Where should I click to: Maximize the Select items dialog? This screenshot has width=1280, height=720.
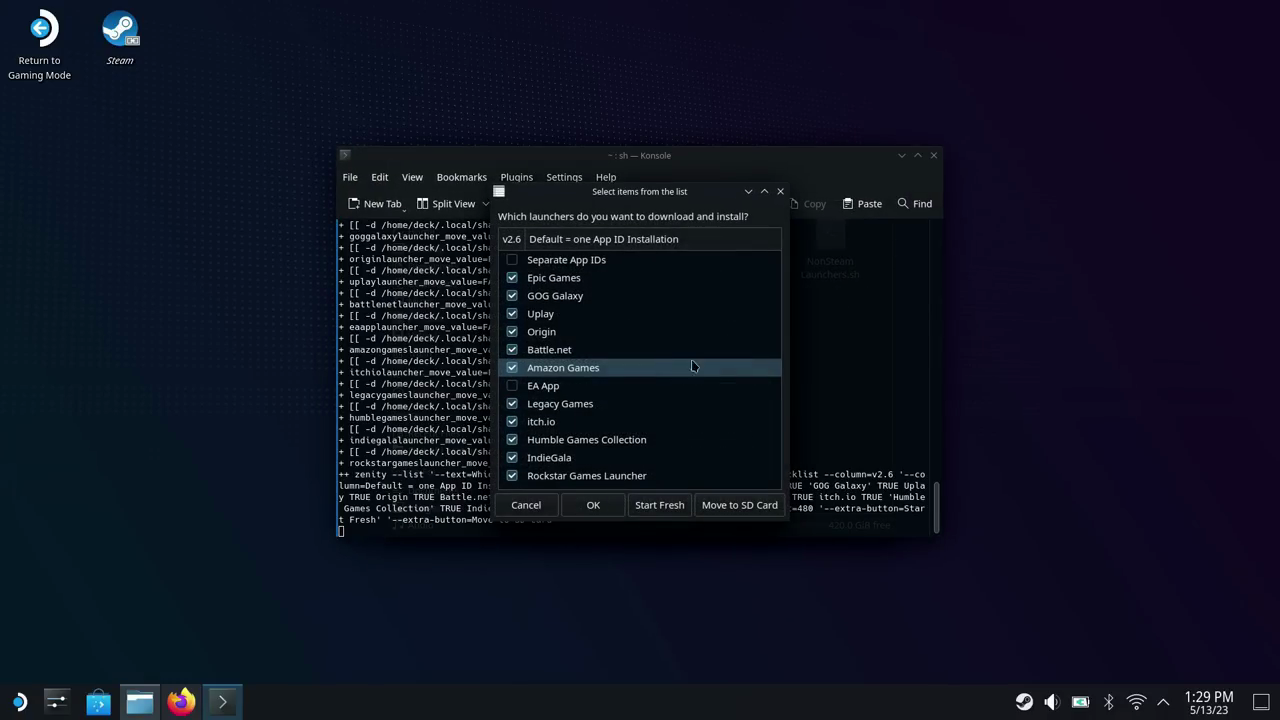click(764, 192)
